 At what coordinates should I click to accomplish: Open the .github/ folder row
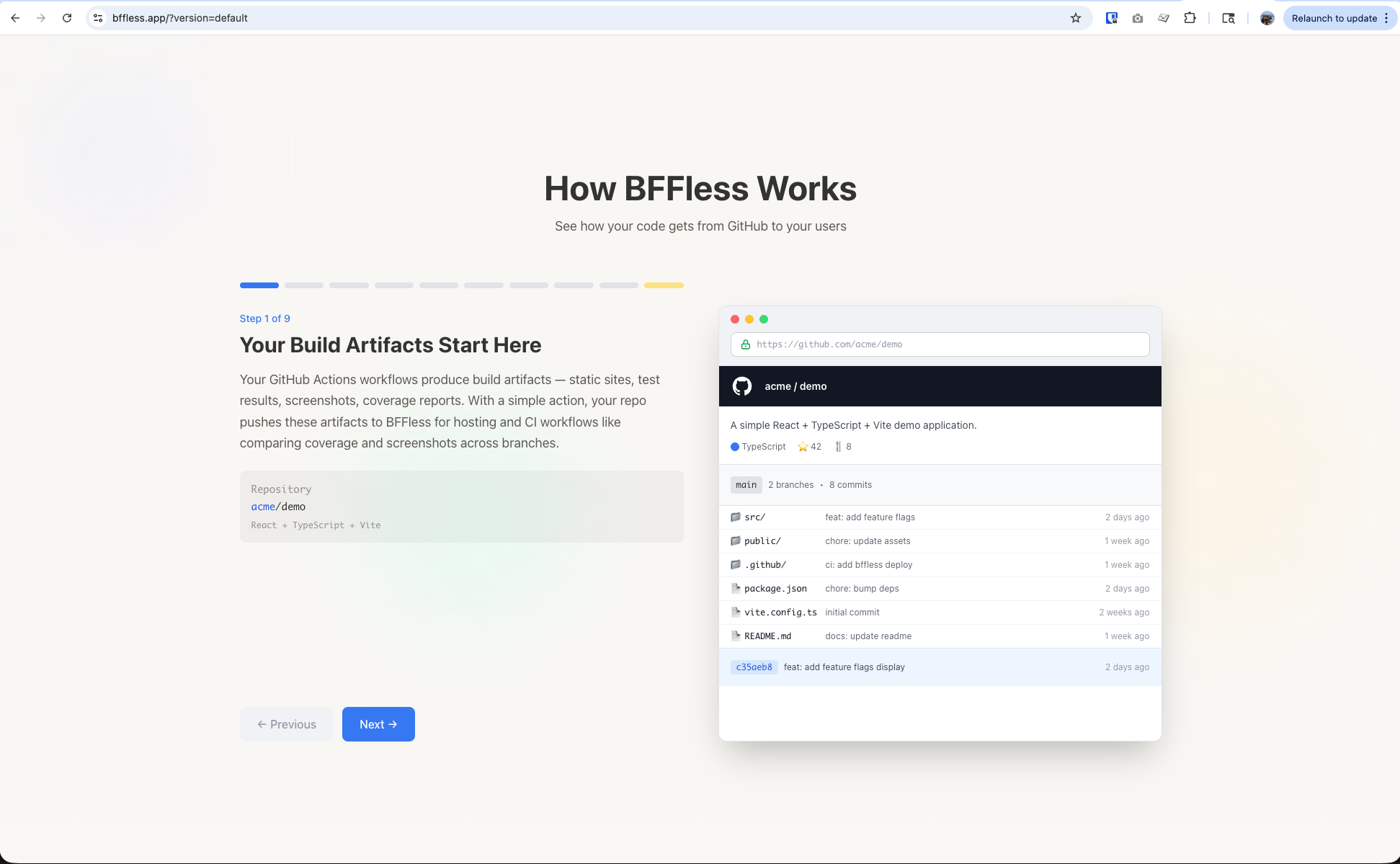(x=764, y=565)
